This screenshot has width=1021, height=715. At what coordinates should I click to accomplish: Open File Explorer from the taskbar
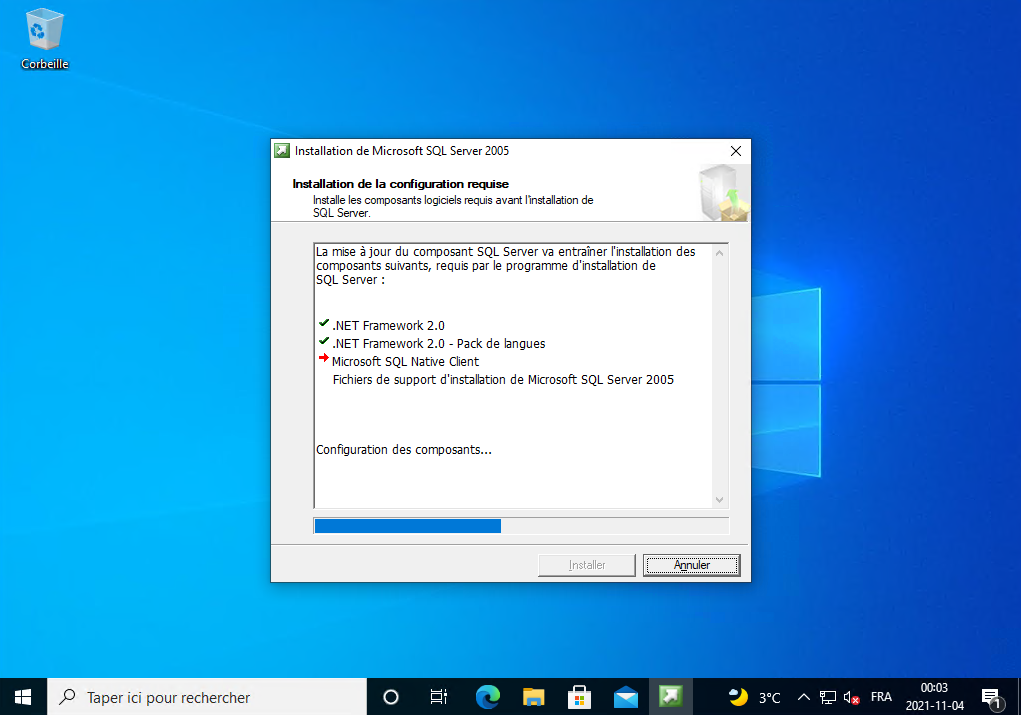point(533,697)
